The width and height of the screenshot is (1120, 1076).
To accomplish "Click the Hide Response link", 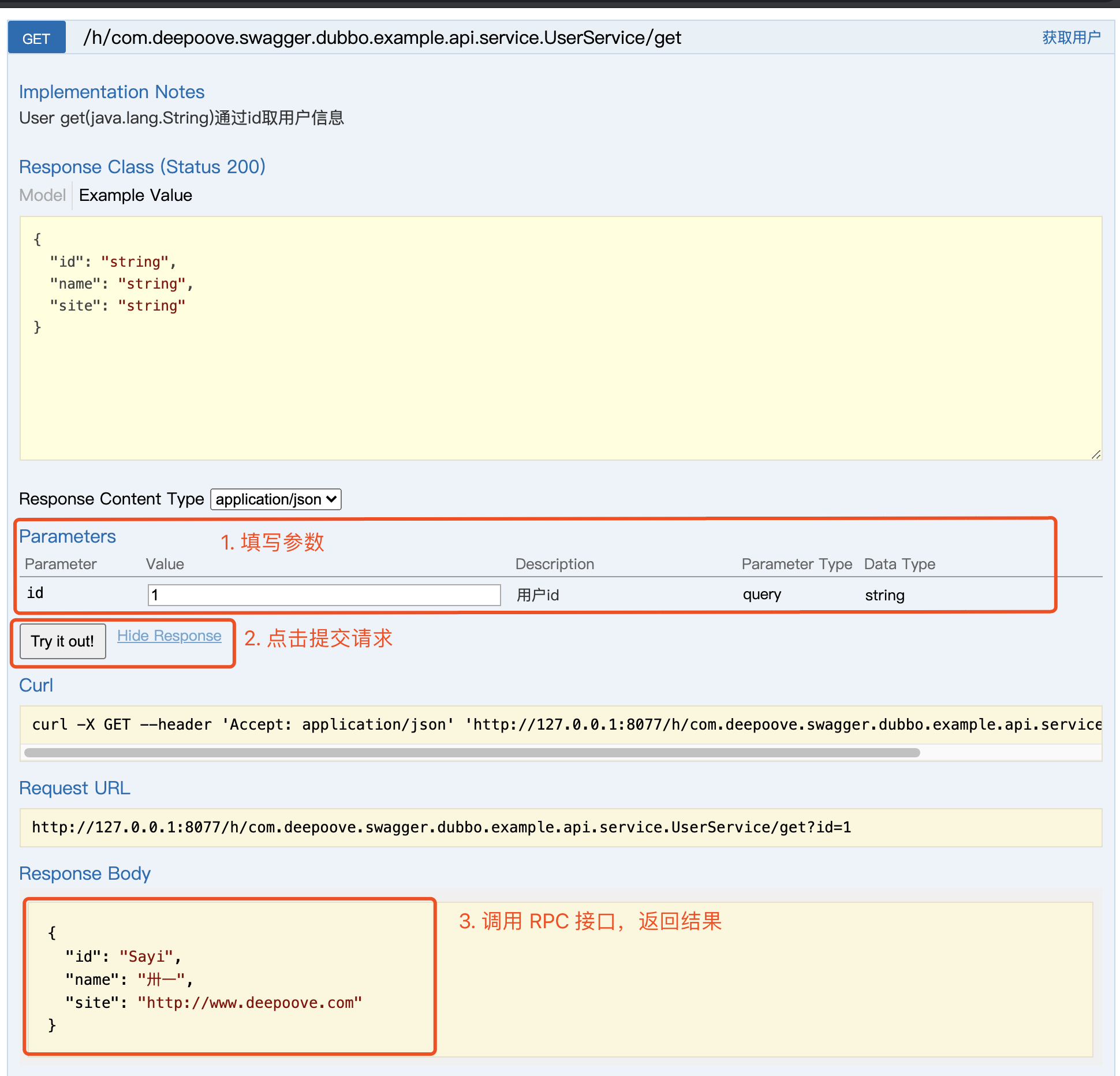I will coord(169,636).
